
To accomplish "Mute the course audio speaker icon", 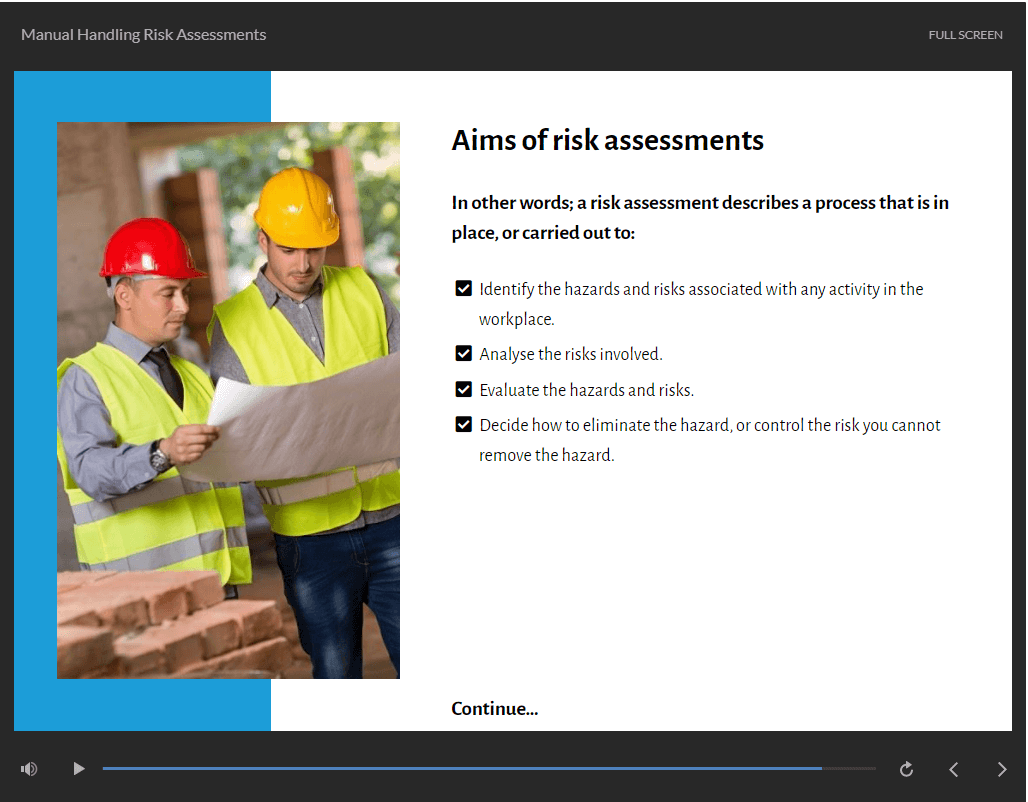I will pyautogui.click(x=29, y=769).
